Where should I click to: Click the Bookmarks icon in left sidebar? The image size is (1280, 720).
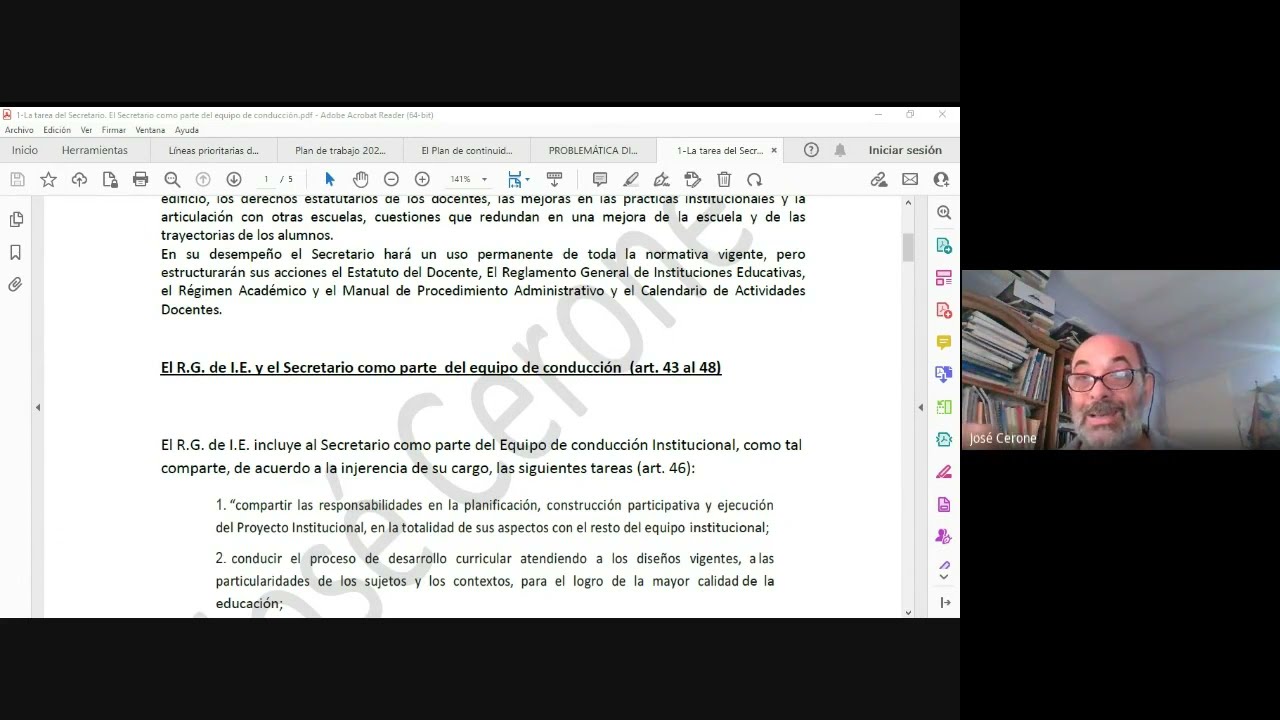pos(14,251)
